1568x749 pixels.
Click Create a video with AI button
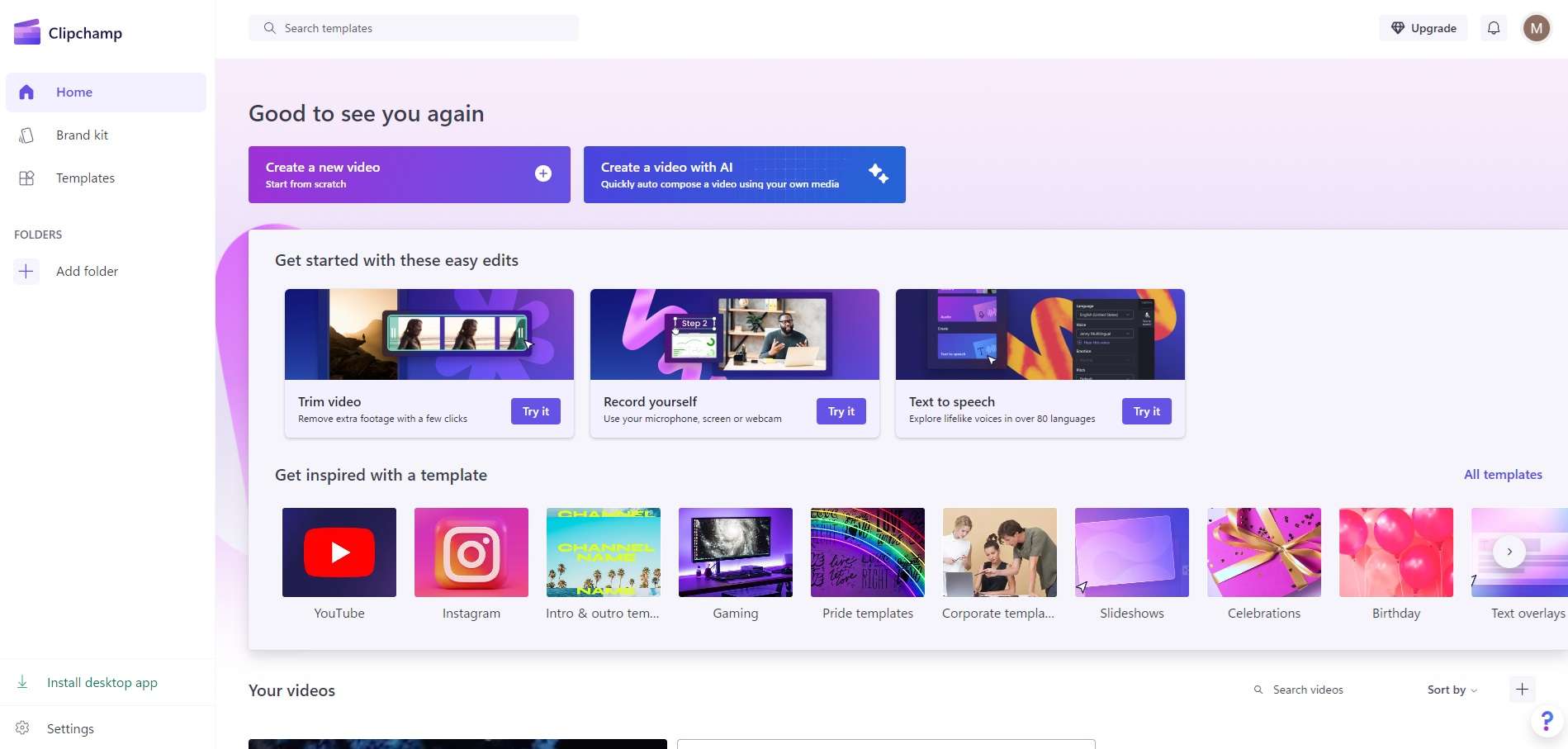[x=745, y=174]
